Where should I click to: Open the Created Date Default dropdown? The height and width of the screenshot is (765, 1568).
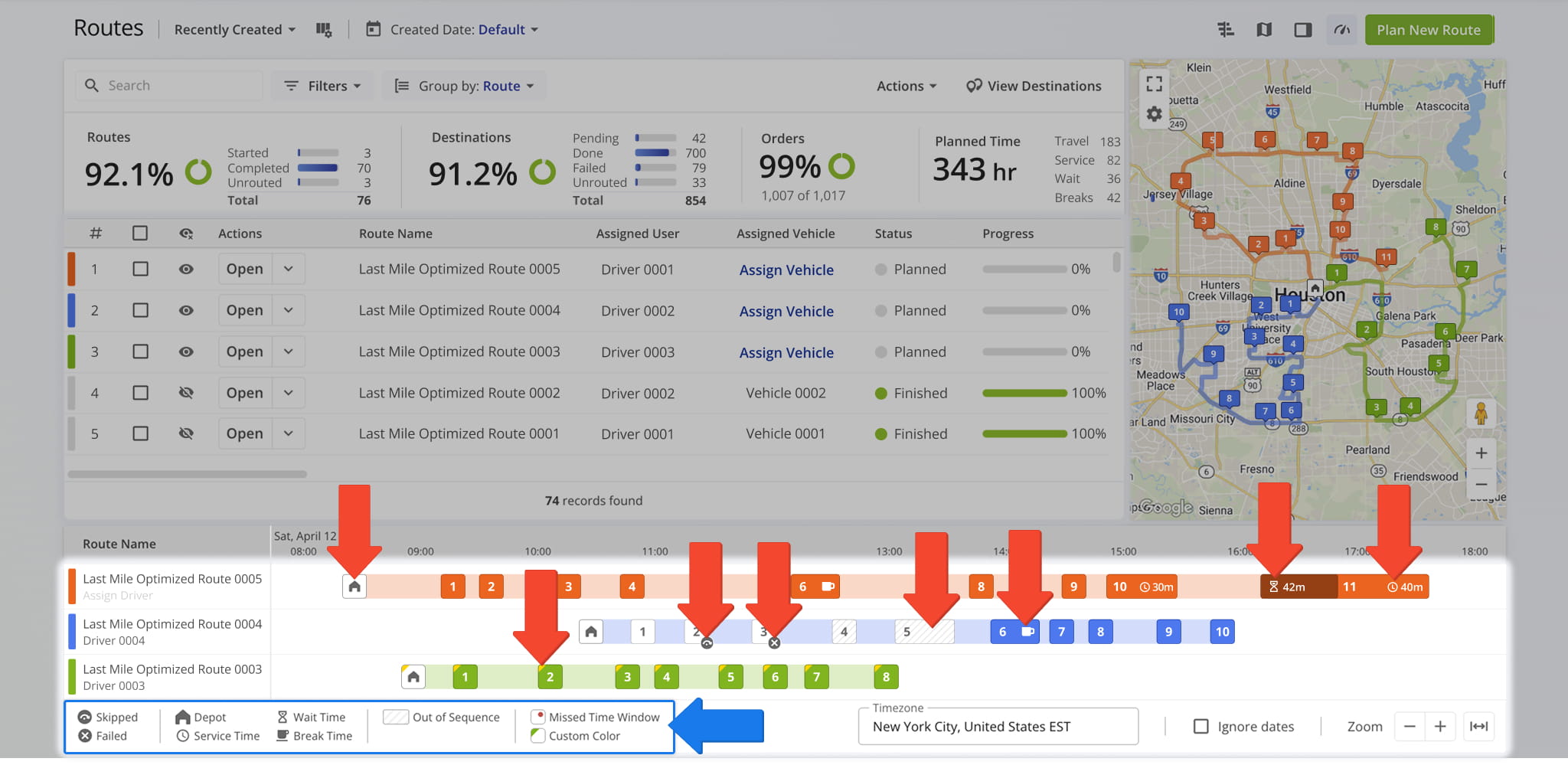click(507, 29)
